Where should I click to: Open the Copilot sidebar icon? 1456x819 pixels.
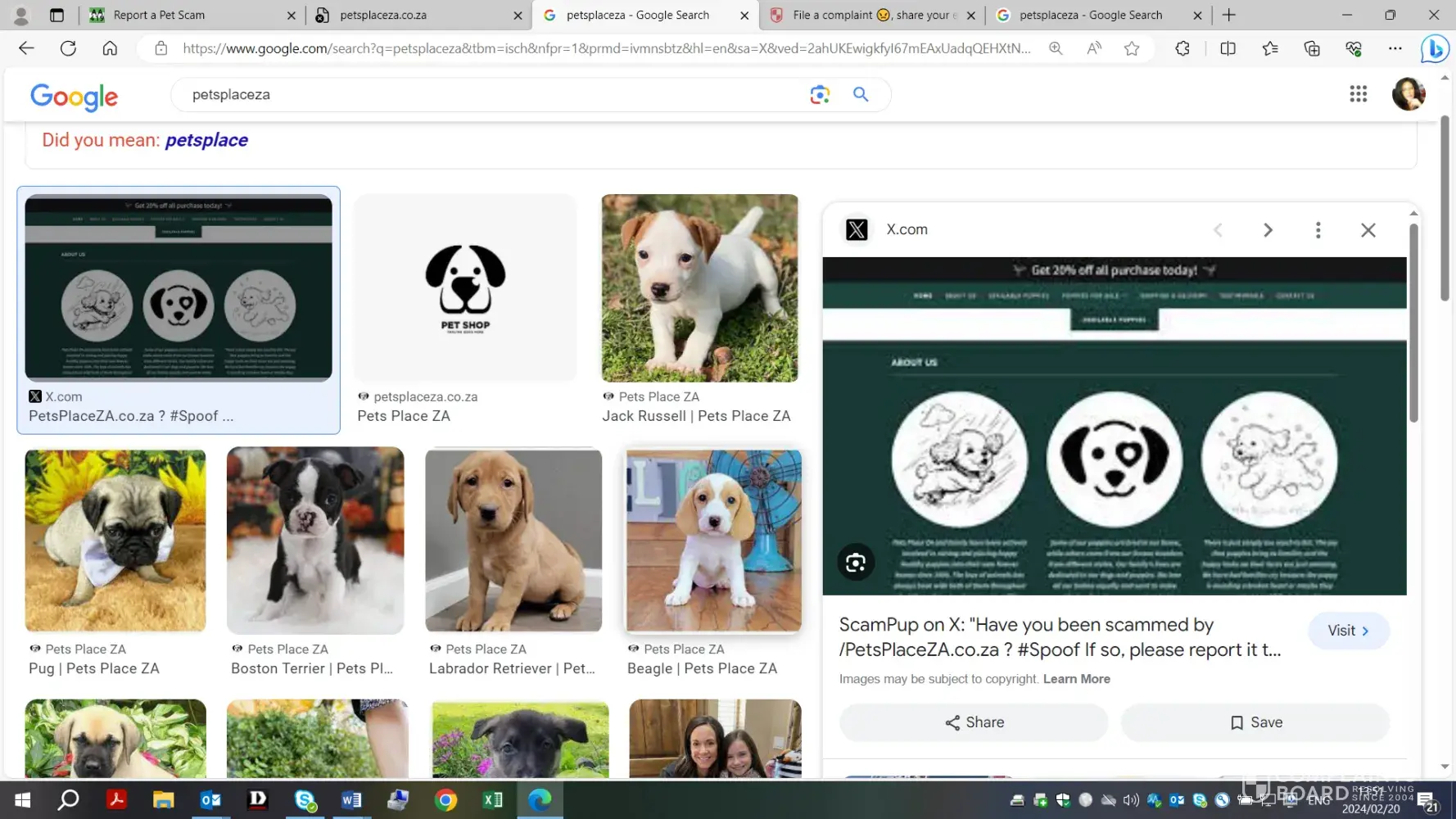(x=1434, y=49)
